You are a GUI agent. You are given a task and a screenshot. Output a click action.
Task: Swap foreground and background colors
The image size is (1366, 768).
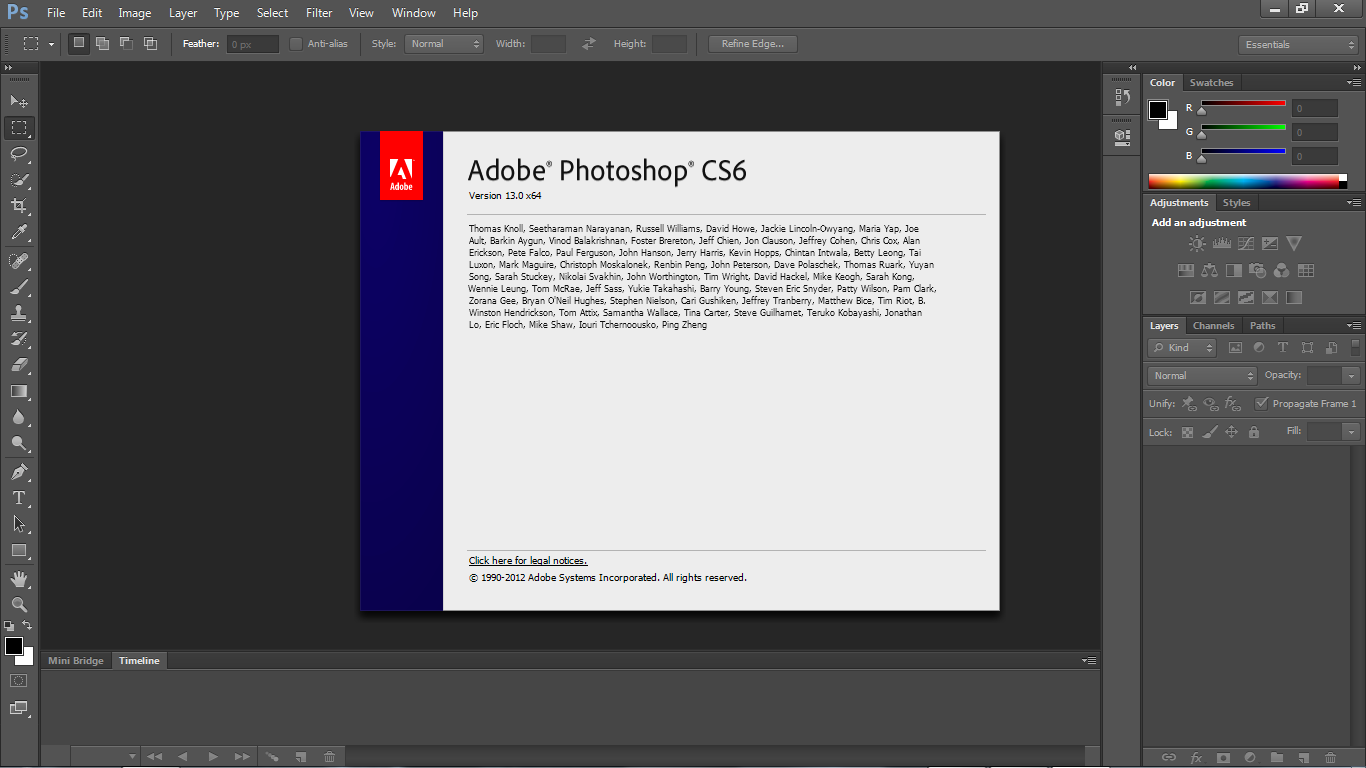tap(27, 626)
